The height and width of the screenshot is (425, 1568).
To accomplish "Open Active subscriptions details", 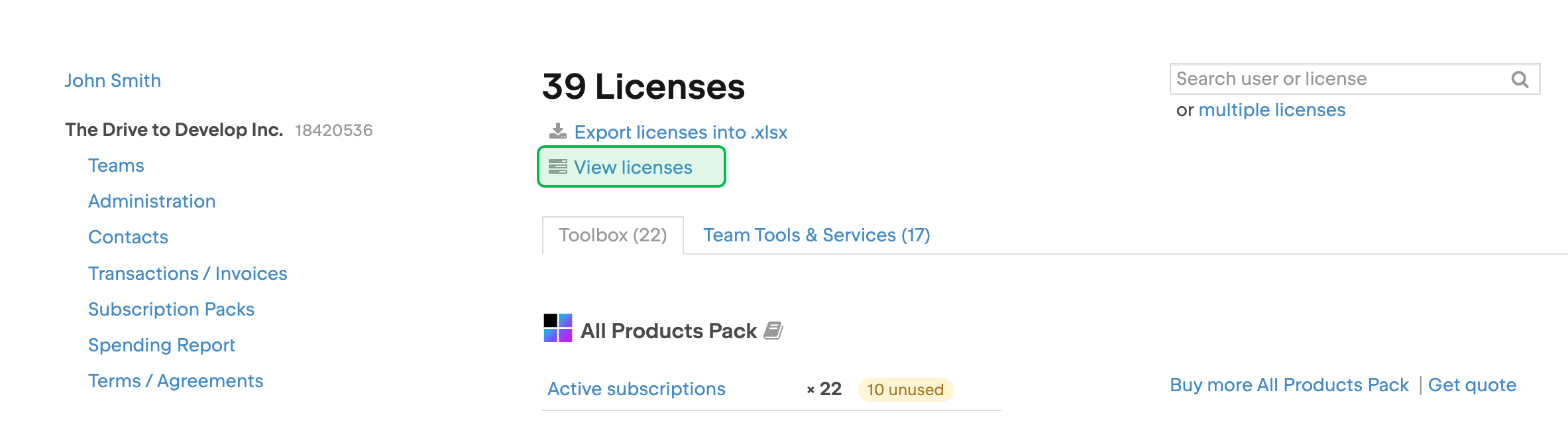I will 636,389.
